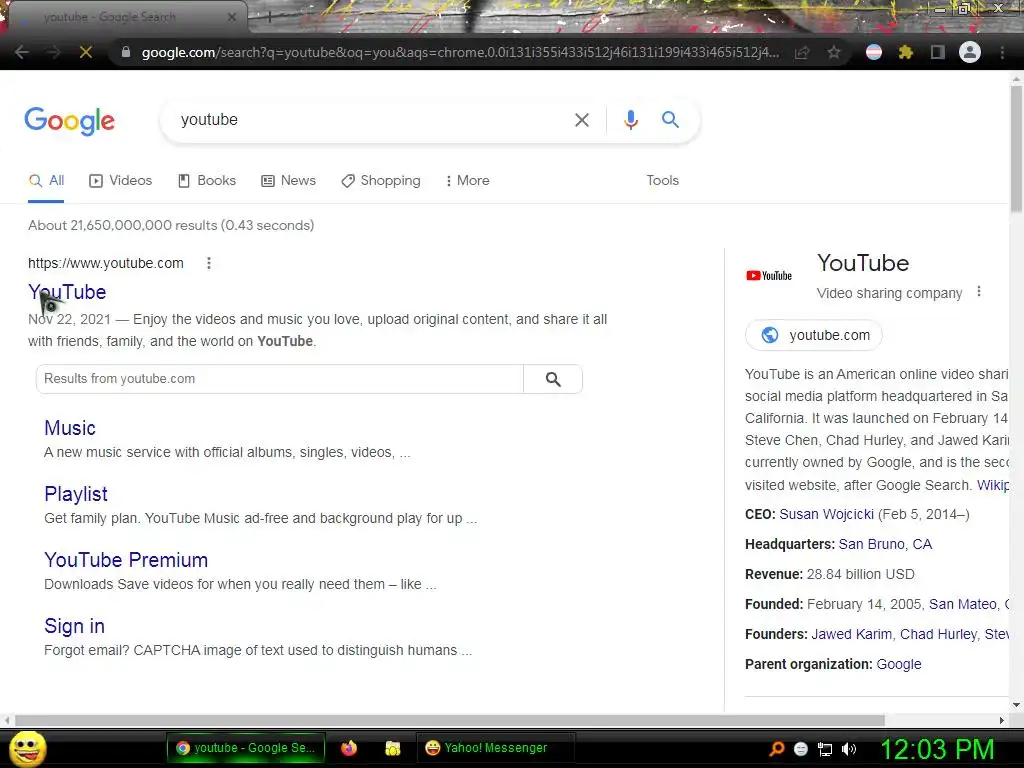Open the Sign in sitelink
The width and height of the screenshot is (1024, 768).
pos(74,626)
